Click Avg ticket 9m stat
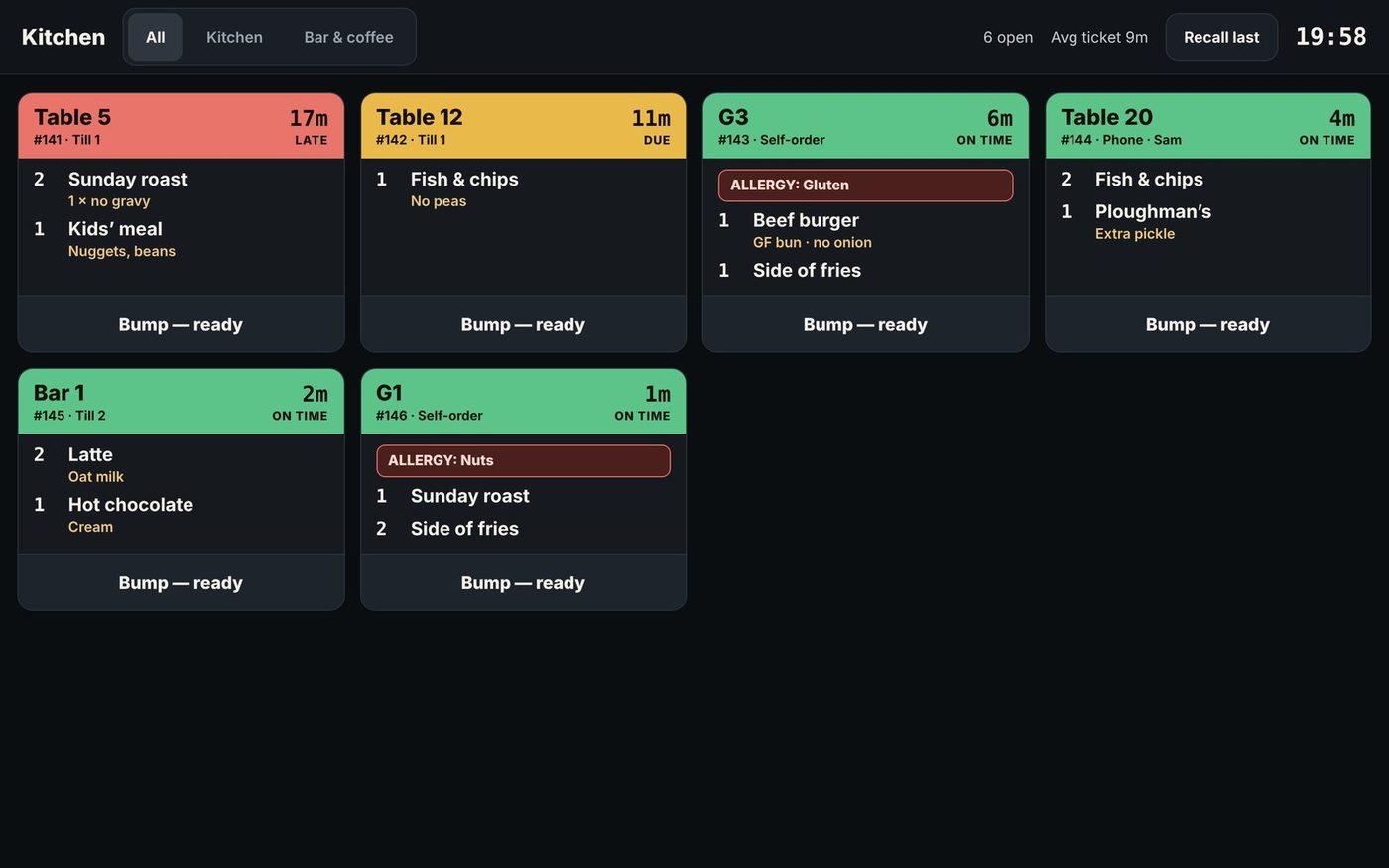Screen dimensions: 1389x868 click(1099, 37)
